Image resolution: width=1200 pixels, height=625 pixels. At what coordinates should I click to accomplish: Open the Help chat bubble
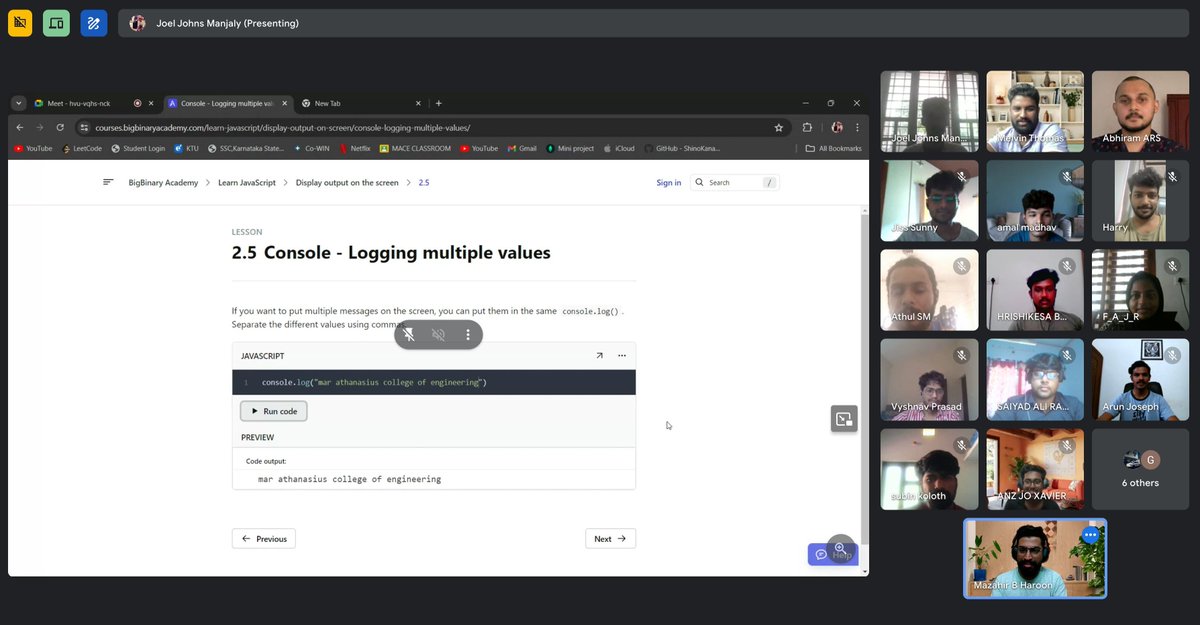(x=832, y=553)
